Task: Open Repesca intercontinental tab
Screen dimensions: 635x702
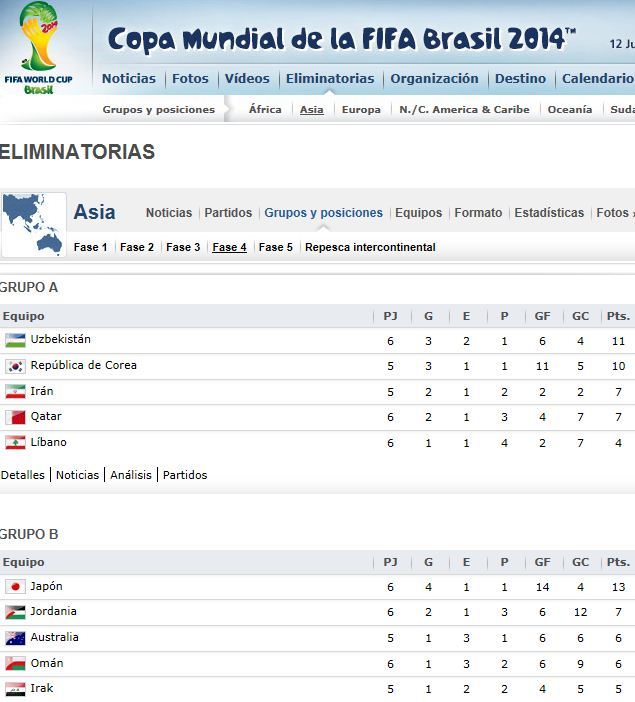Action: [370, 247]
